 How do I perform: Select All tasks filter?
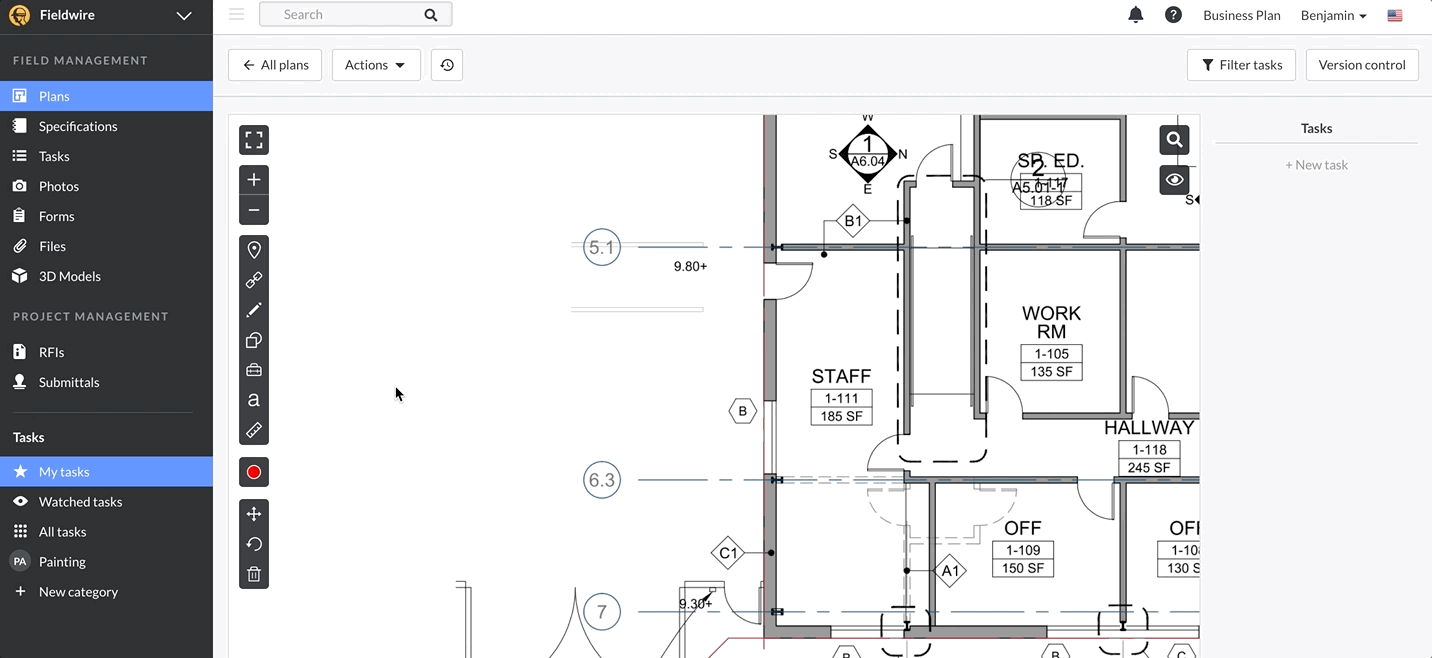[106, 532]
